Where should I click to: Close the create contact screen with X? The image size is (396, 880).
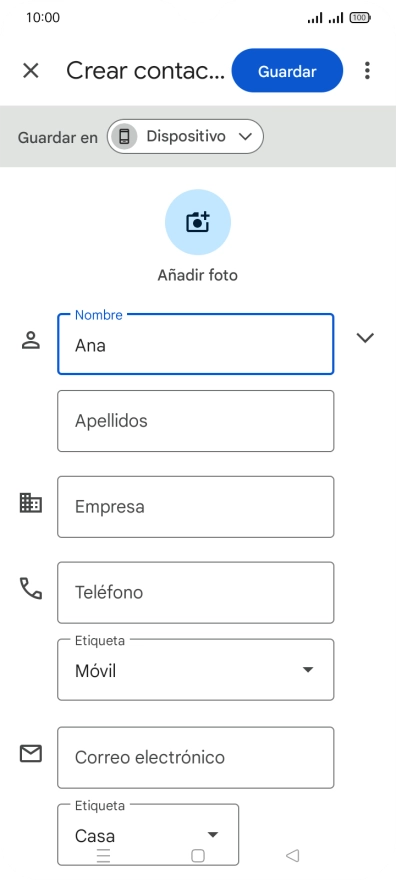[x=30, y=71]
